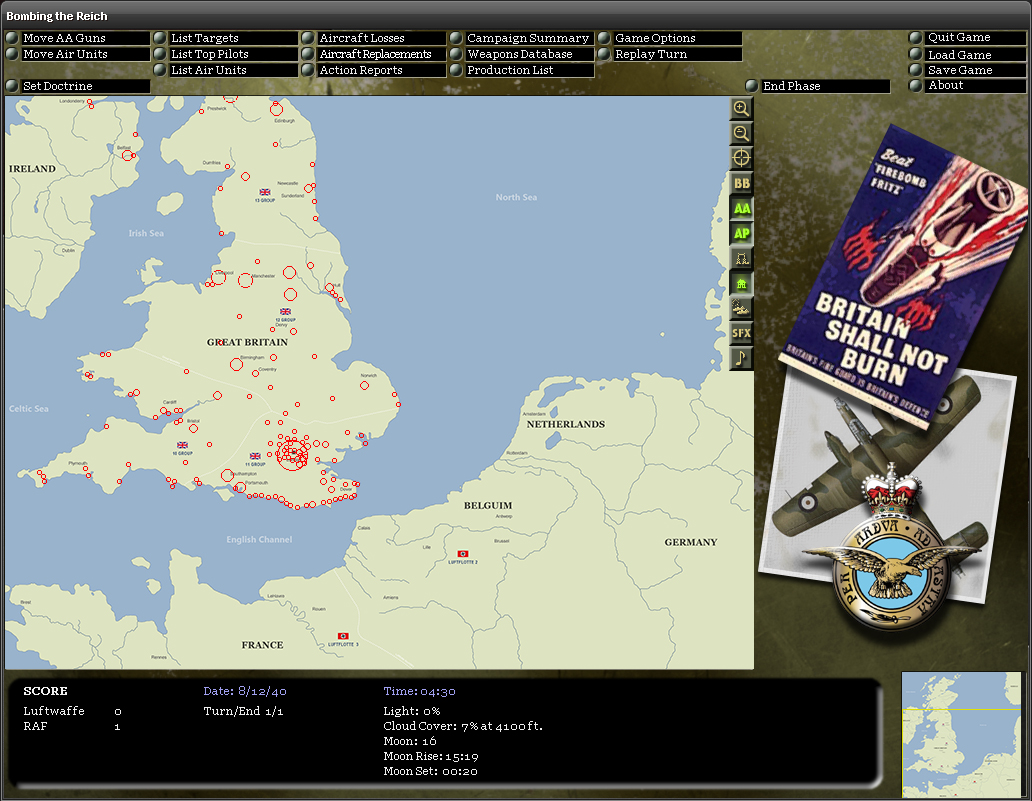Open the Weapons Database
The width and height of the screenshot is (1032, 801).
[522, 54]
